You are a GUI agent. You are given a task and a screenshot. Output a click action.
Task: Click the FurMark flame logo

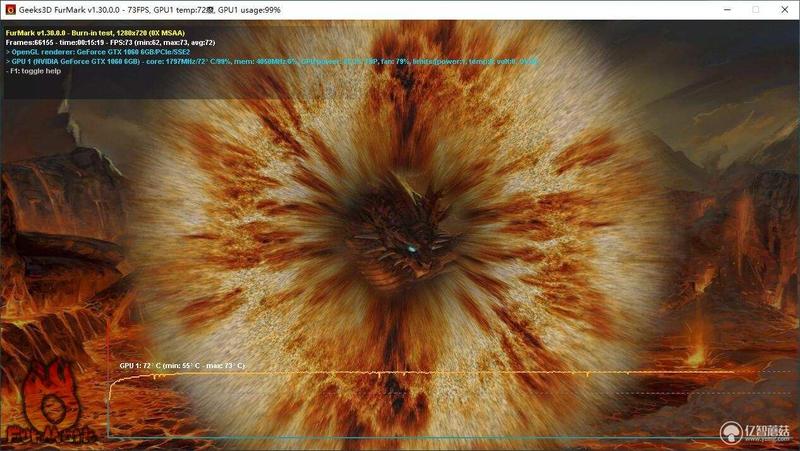(x=50, y=403)
